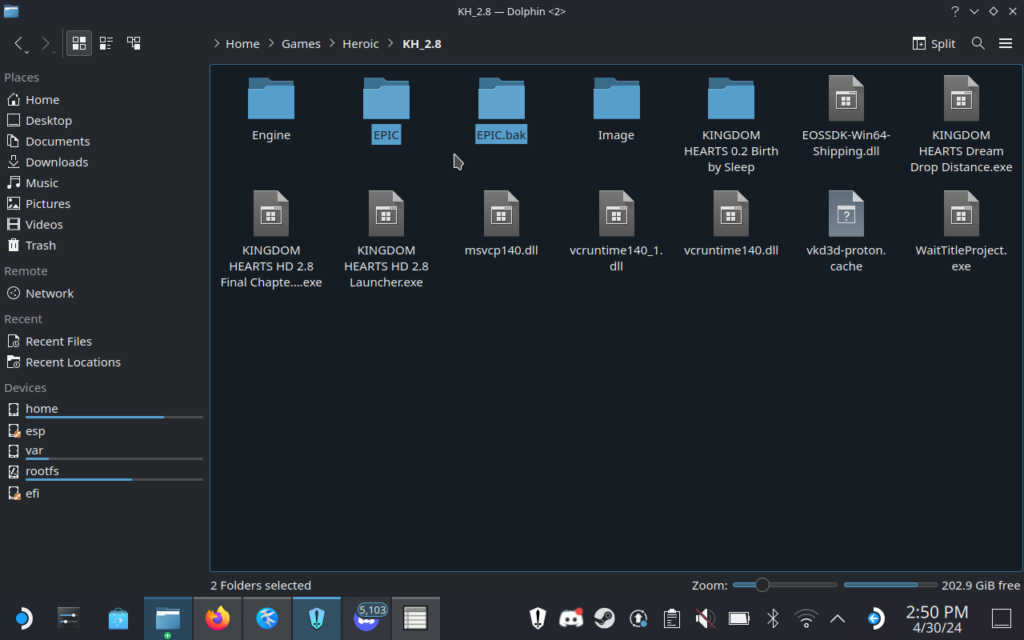This screenshot has width=1024, height=640.
Task: Select the EPIC folder icon
Action: [386, 99]
